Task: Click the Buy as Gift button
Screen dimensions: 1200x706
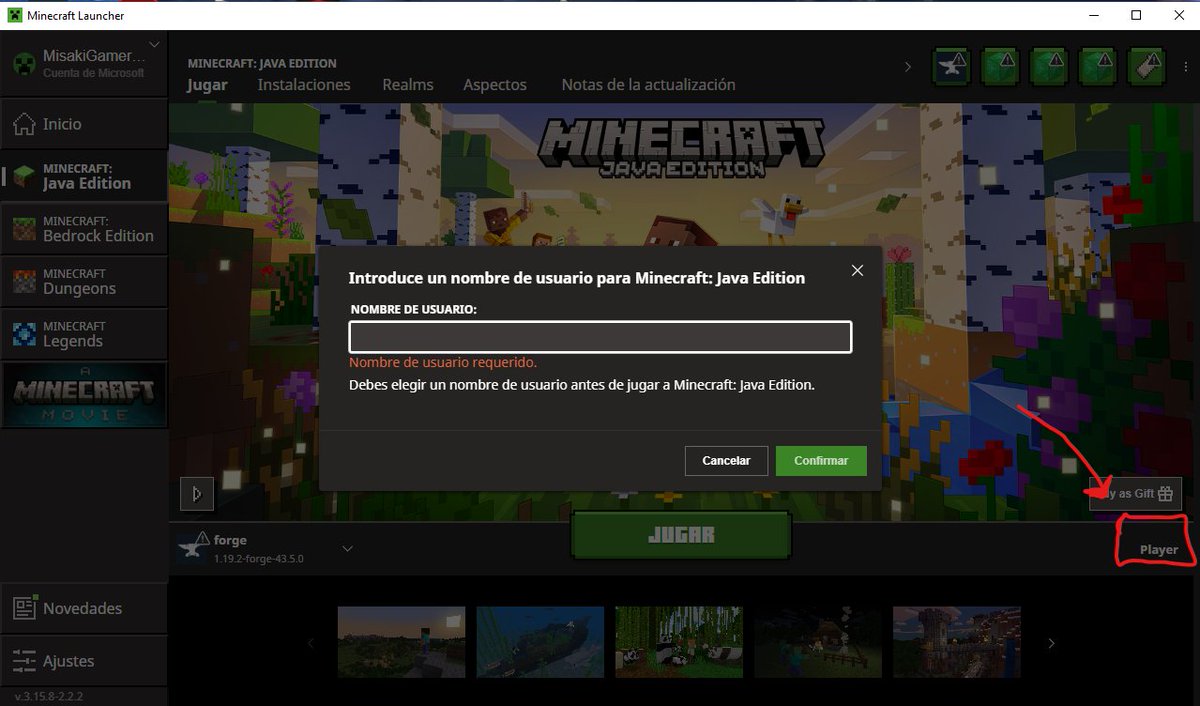Action: pyautogui.click(x=1135, y=494)
